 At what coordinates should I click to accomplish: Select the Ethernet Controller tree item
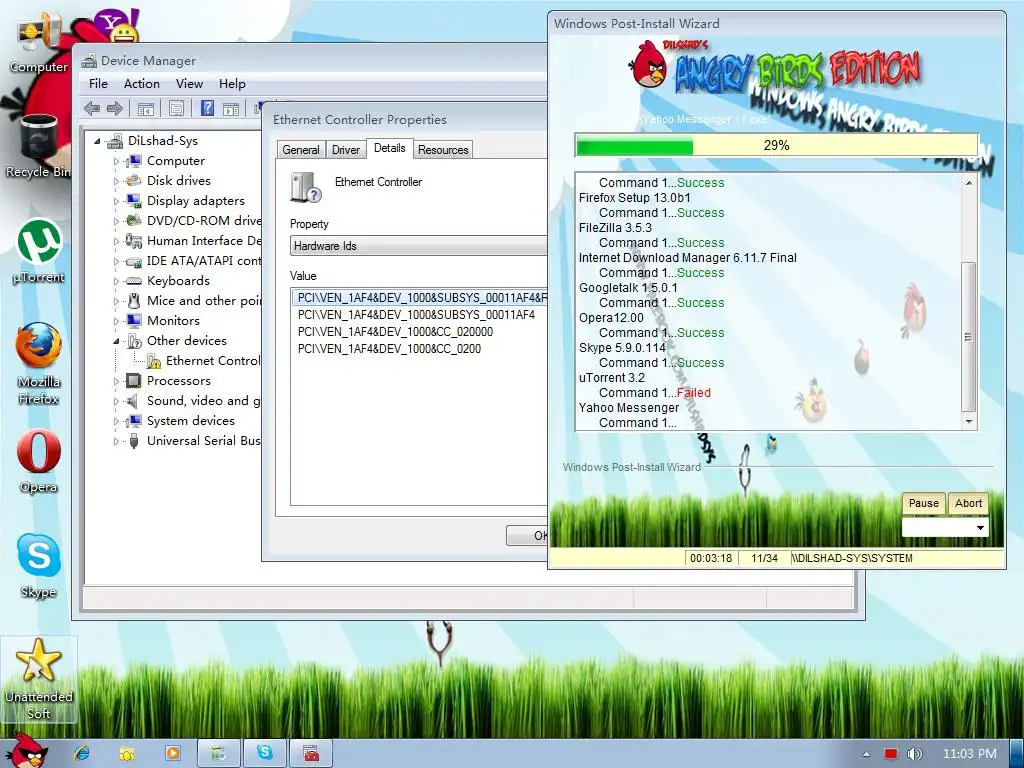click(212, 361)
